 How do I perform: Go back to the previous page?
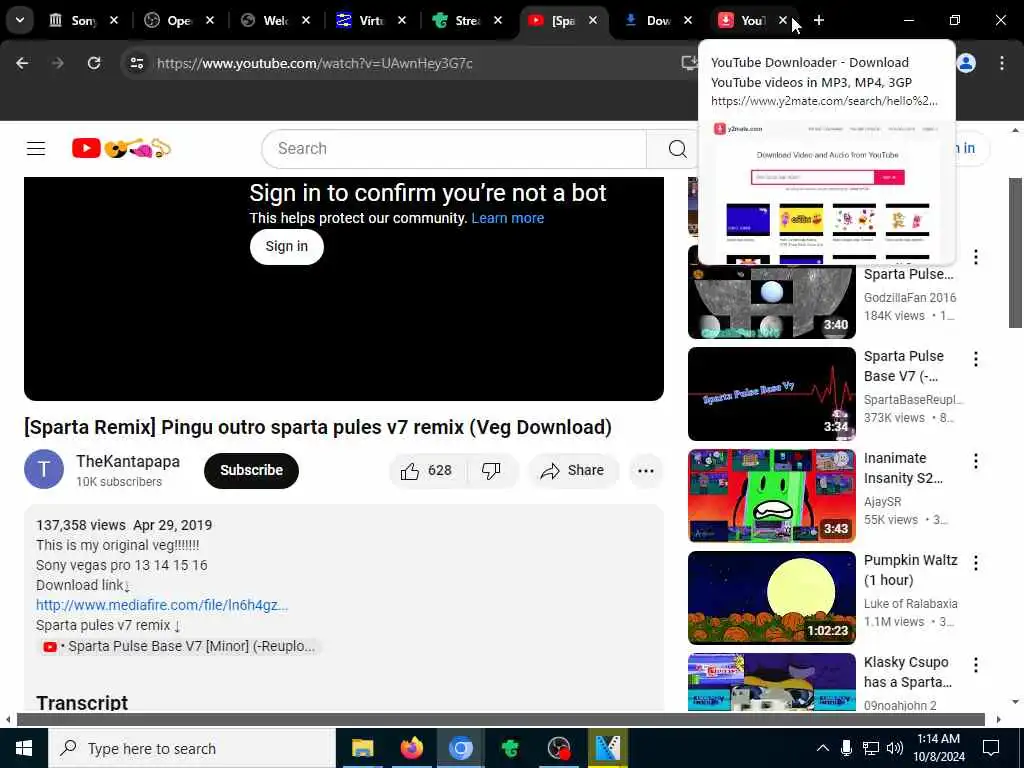tap(22, 63)
